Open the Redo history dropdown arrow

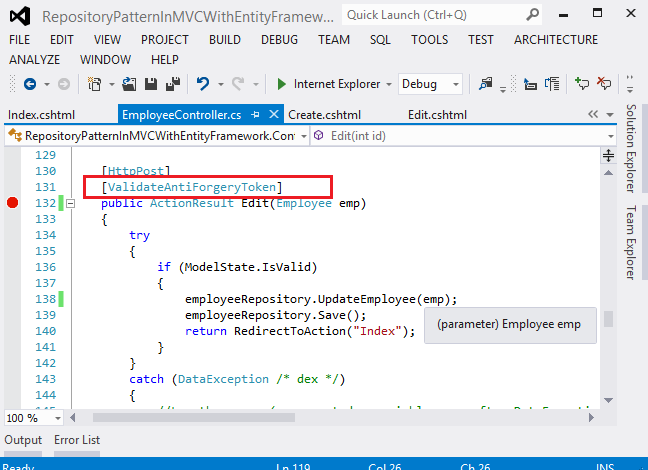256,85
